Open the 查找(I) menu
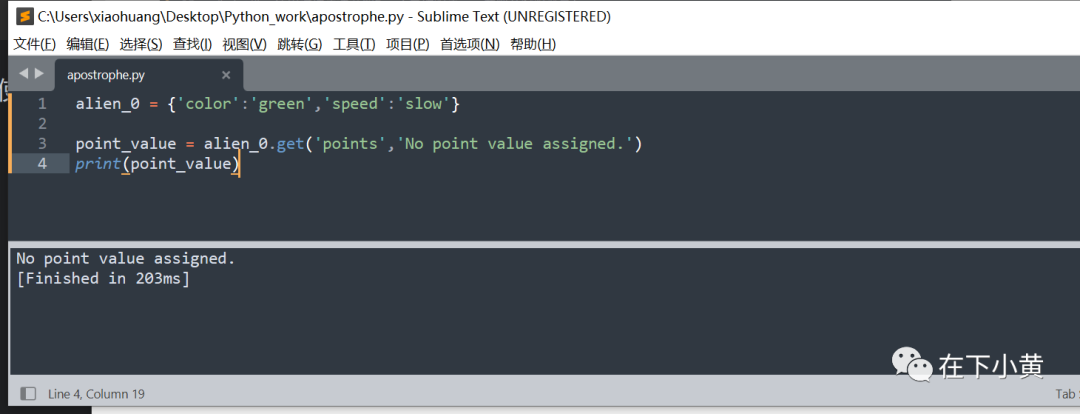Image resolution: width=1080 pixels, height=414 pixels. (192, 44)
